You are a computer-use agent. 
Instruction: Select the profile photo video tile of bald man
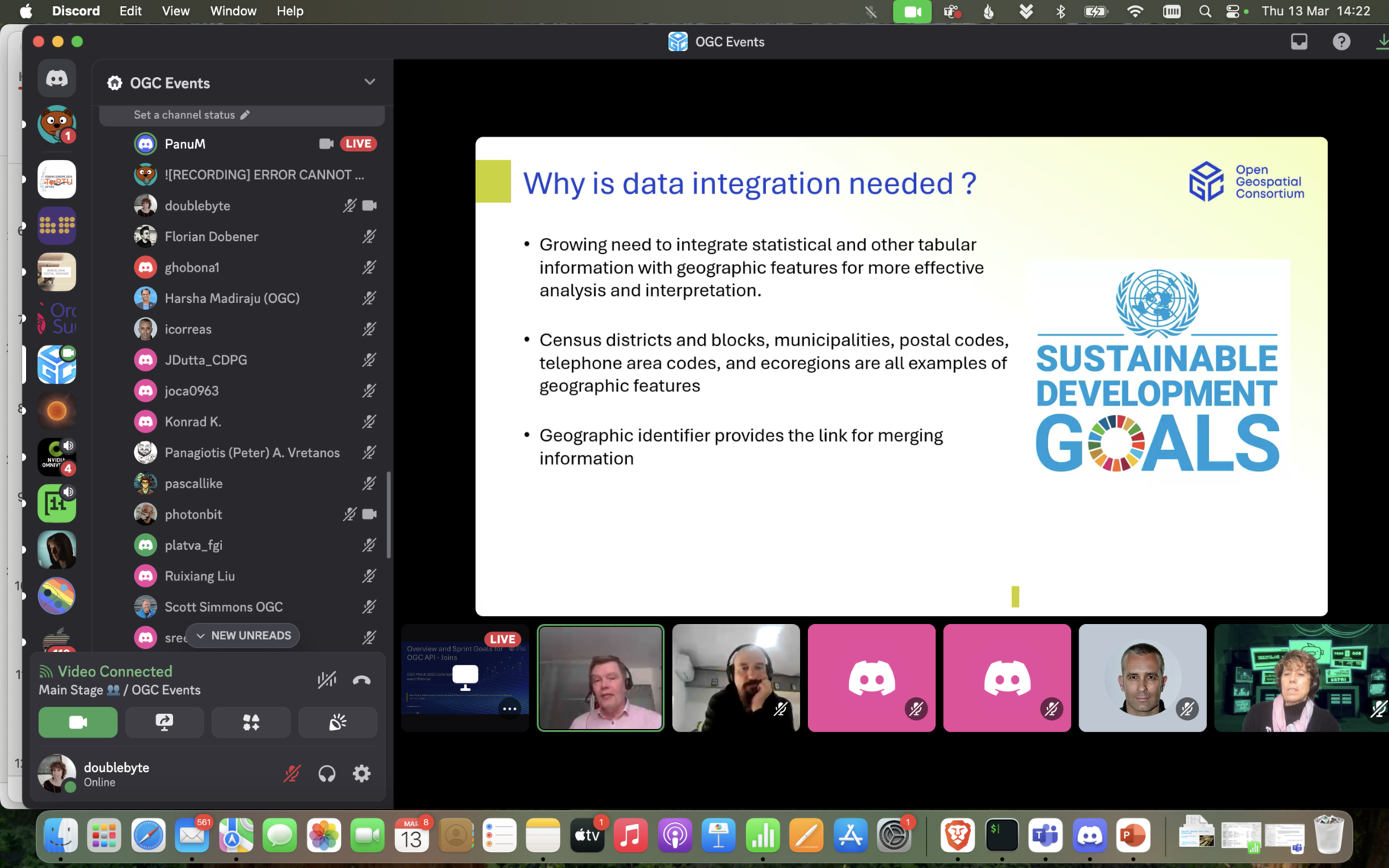[x=1142, y=678]
